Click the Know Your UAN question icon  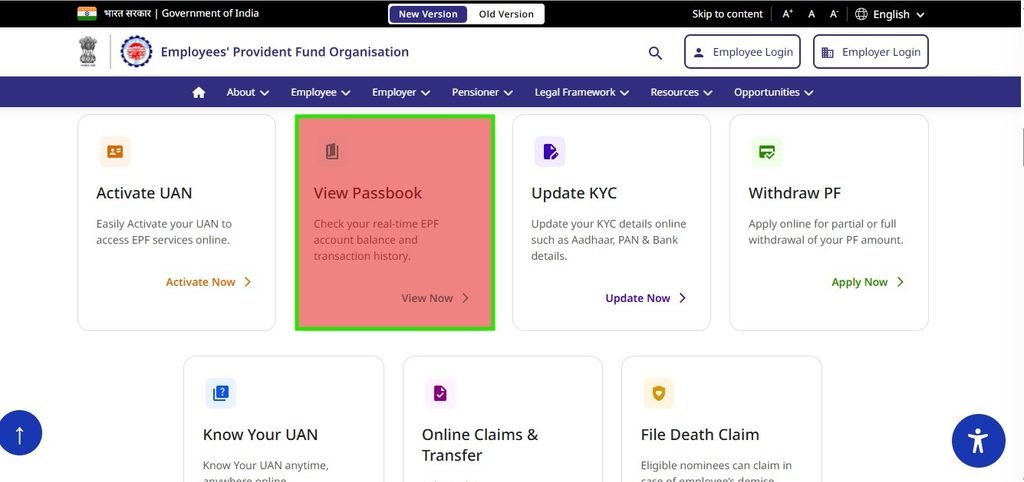point(221,393)
